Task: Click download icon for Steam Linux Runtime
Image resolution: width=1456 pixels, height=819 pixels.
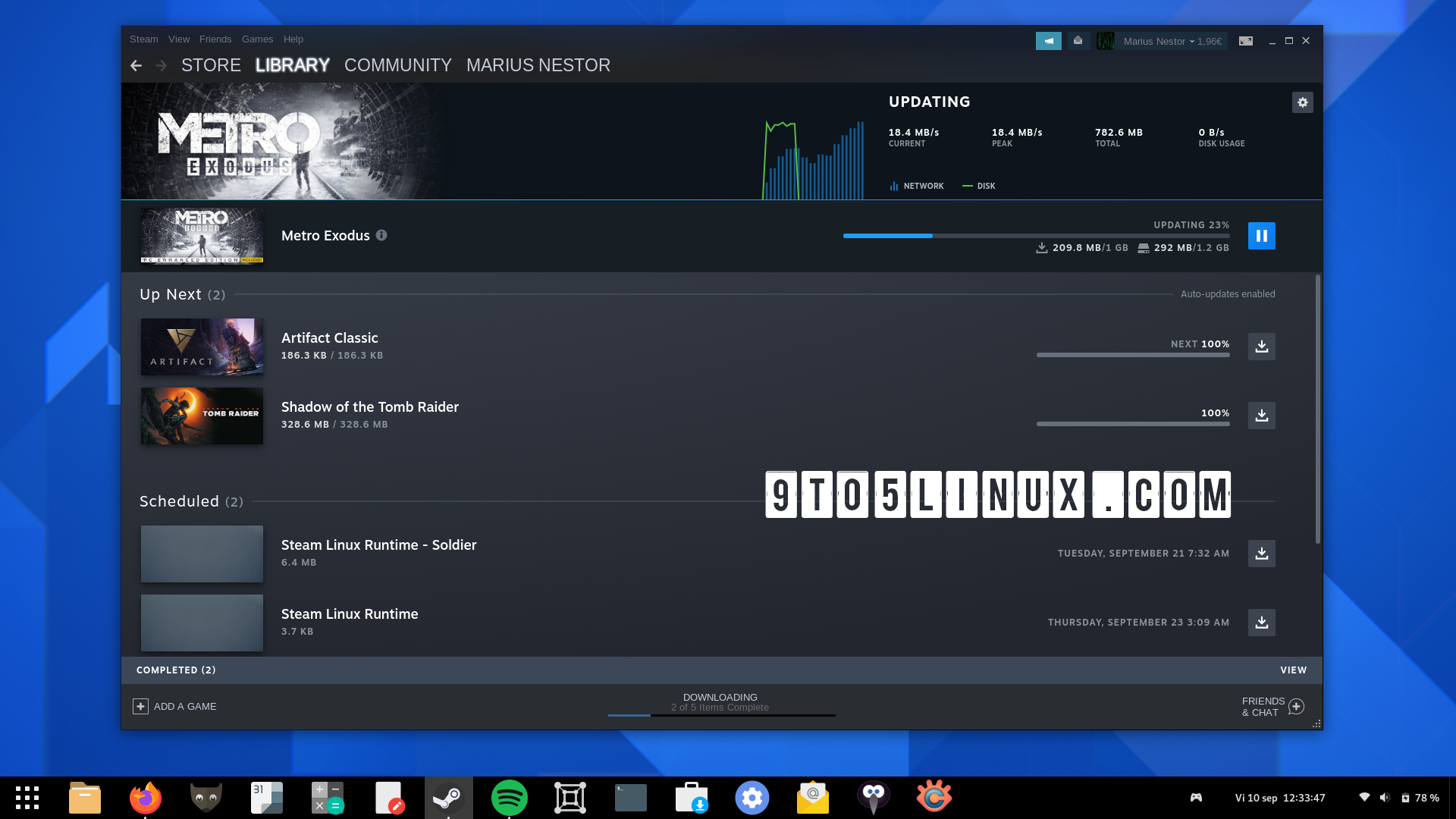Action: point(1261,623)
